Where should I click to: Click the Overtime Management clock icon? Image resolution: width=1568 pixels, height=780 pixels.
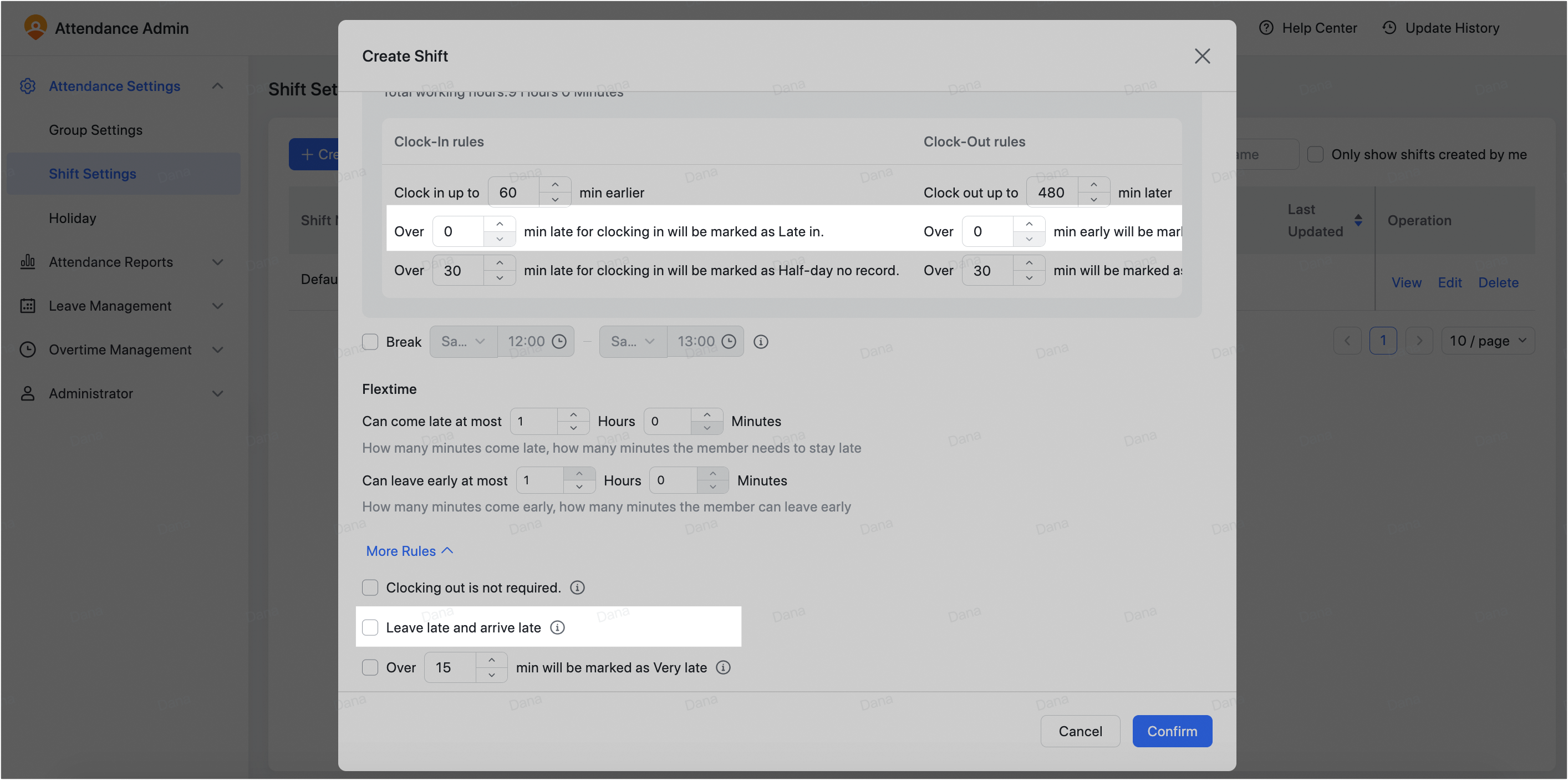pyautogui.click(x=27, y=350)
